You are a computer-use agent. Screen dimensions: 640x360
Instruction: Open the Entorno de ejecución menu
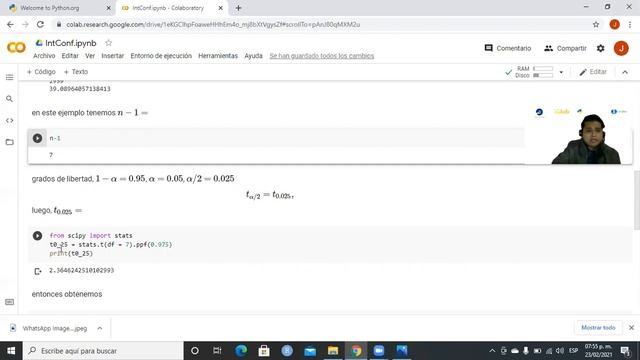(161, 56)
